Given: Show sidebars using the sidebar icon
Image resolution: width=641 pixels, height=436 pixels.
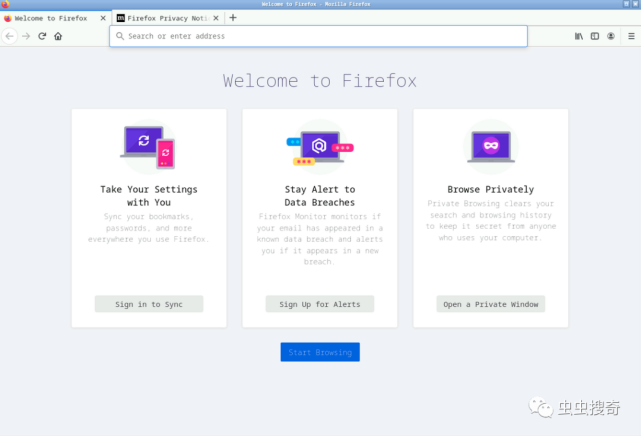Looking at the screenshot, I should click(x=595, y=36).
